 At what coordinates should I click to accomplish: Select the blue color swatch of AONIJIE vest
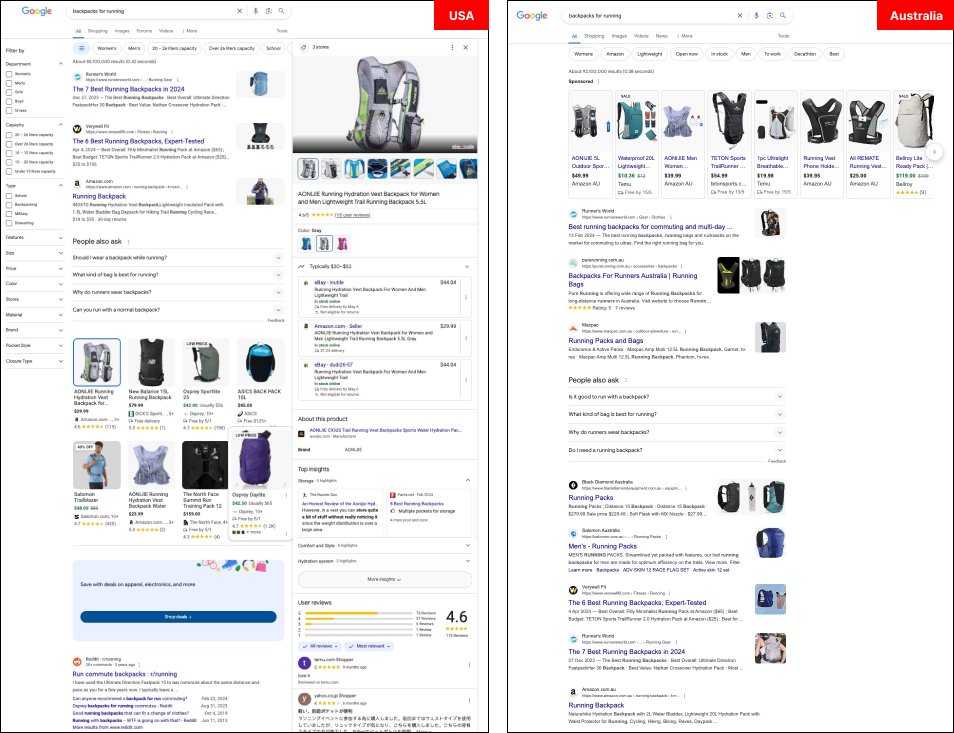307,244
